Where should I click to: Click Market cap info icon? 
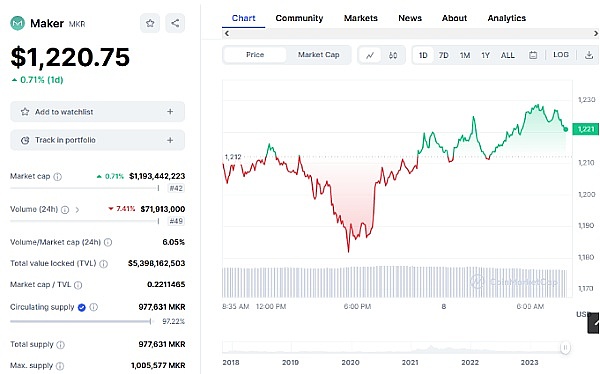coord(57,176)
